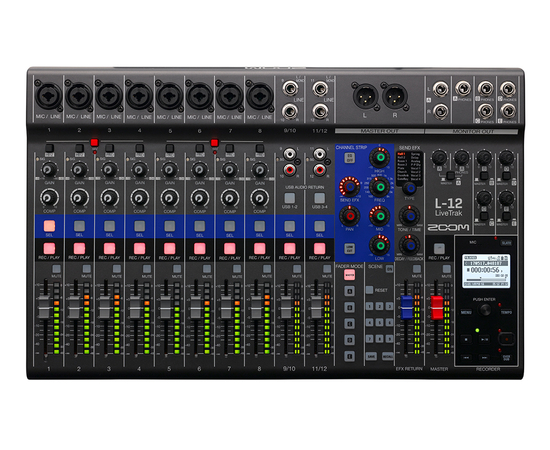Viewport: 550px width, 450px height.
Task: Click the MASTER OUT L XLR connector
Action: pyautogui.click(x=365, y=96)
